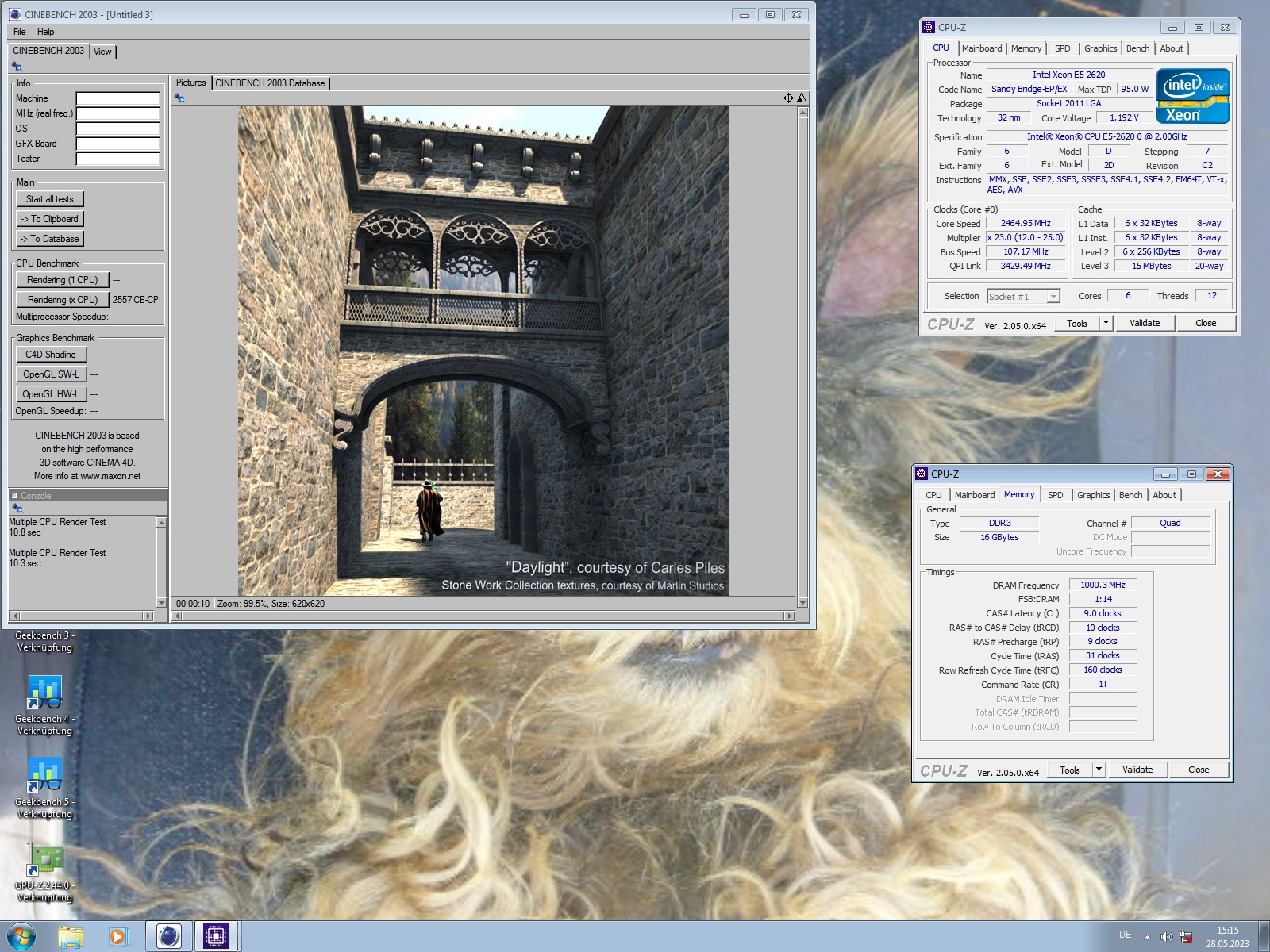Open Tools dropdown arrow in Memory CPU-Z

[1099, 770]
